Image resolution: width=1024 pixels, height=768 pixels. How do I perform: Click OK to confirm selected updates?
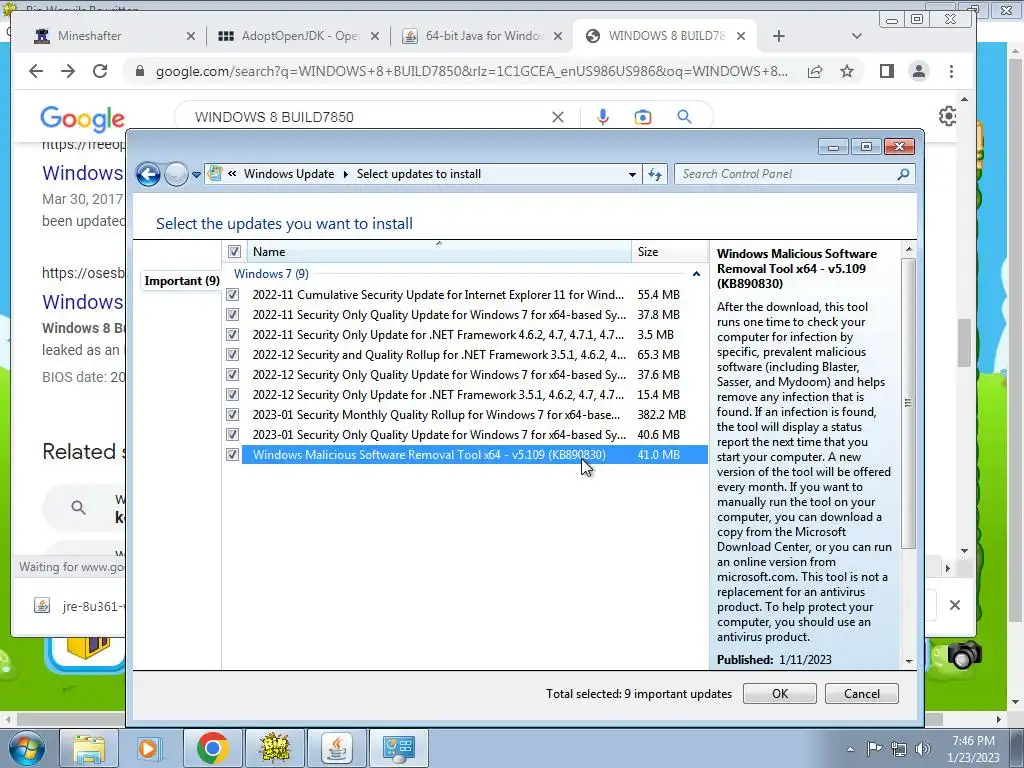click(x=780, y=694)
